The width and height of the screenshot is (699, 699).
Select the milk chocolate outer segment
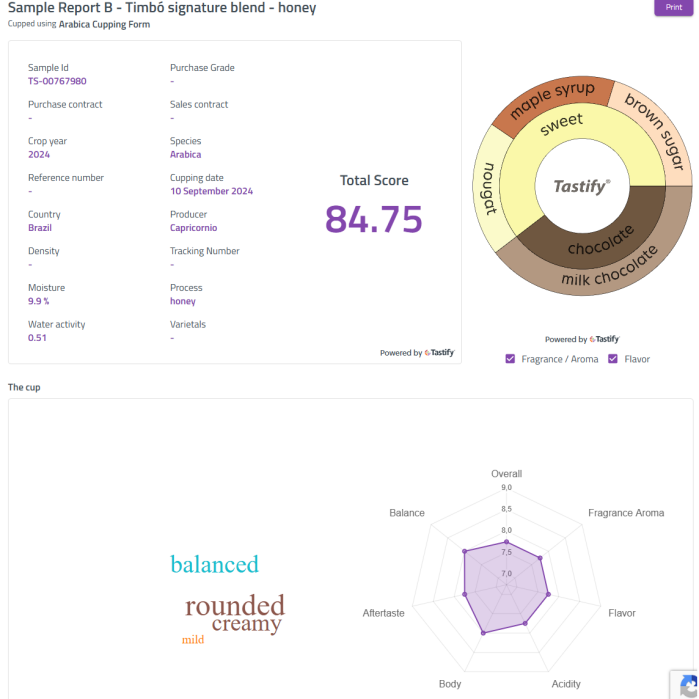tap(610, 268)
